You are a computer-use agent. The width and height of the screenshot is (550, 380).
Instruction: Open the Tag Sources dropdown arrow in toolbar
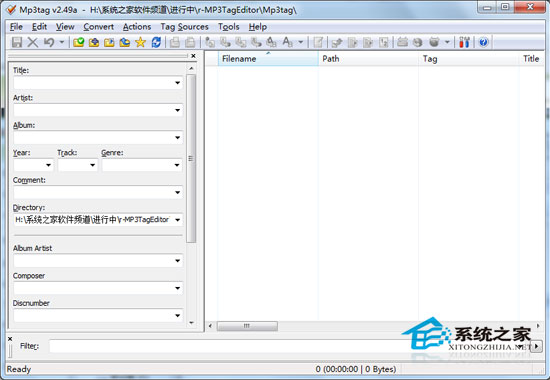[447, 42]
